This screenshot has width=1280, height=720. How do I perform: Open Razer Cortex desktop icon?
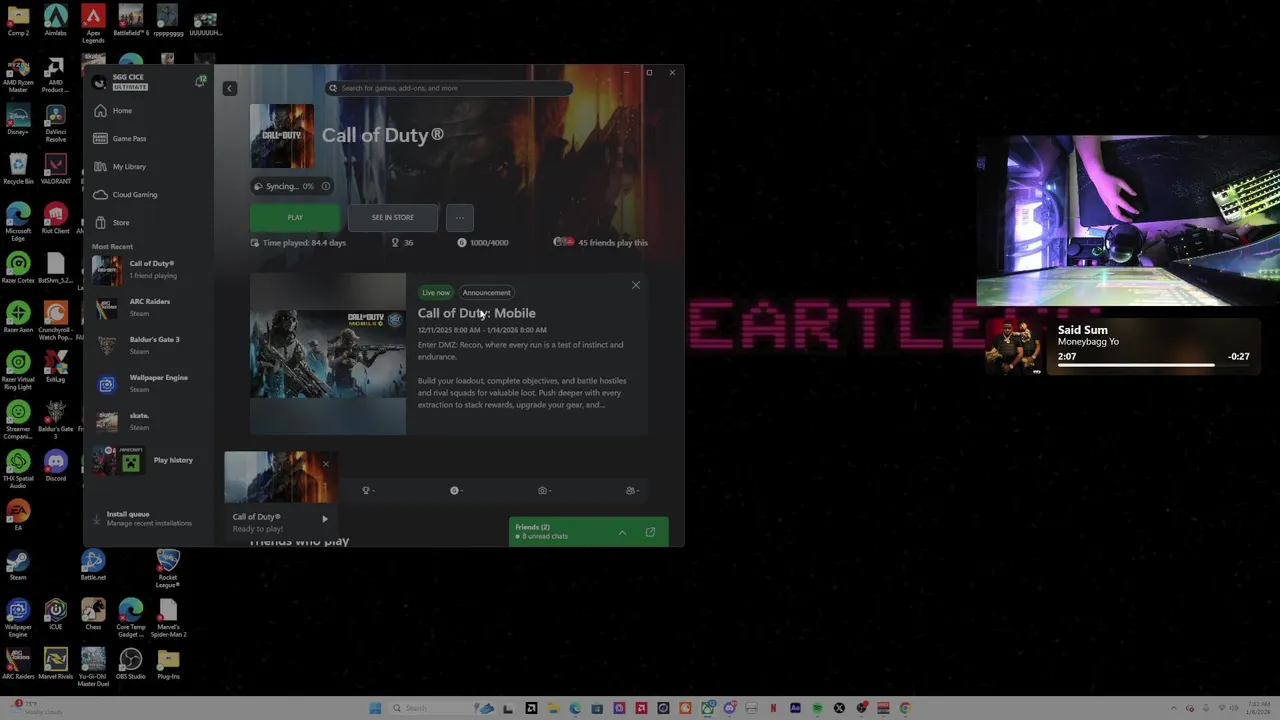coord(18,268)
